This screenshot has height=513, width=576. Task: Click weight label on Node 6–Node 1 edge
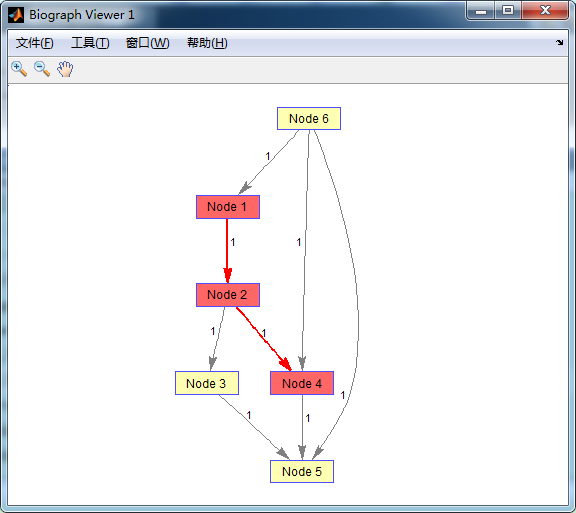click(268, 156)
